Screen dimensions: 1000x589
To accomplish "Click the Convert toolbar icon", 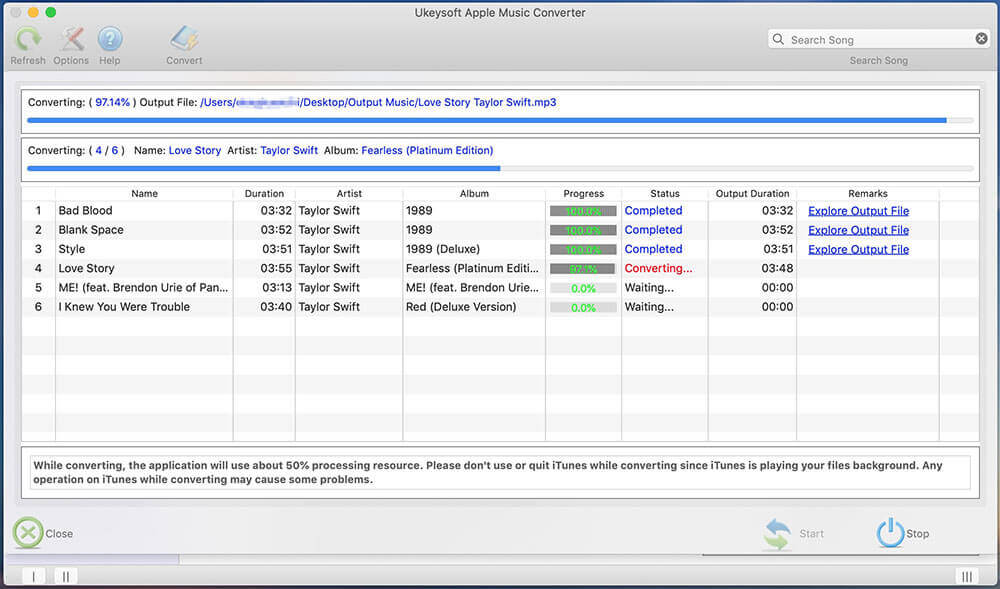I will (184, 39).
